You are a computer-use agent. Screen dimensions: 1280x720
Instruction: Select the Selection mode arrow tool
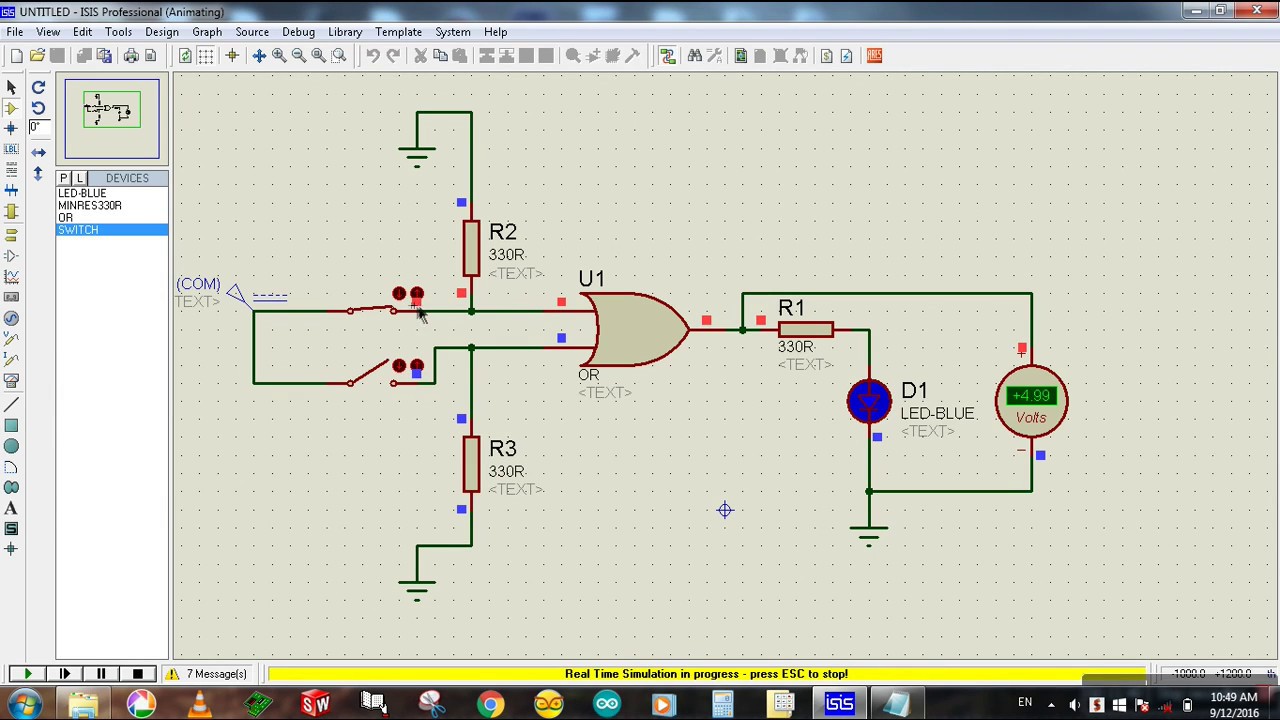coord(12,87)
